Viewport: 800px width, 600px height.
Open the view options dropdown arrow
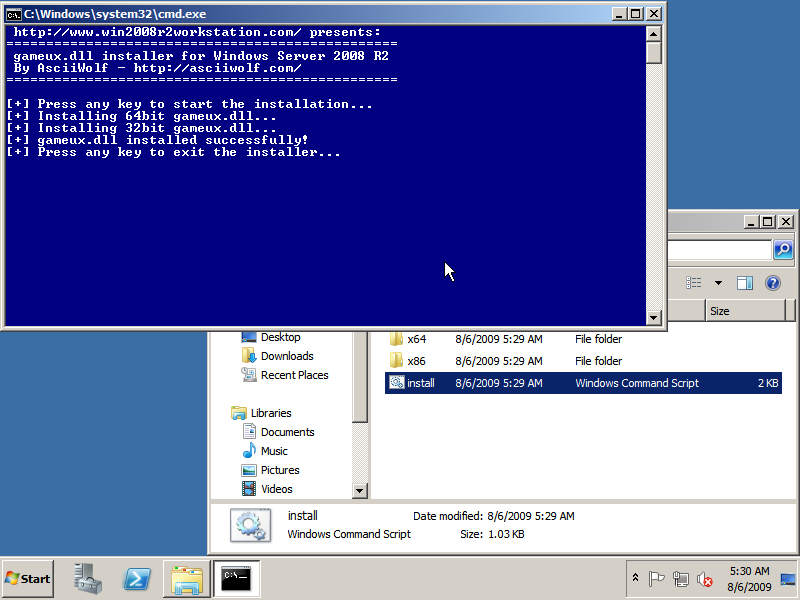(x=718, y=283)
